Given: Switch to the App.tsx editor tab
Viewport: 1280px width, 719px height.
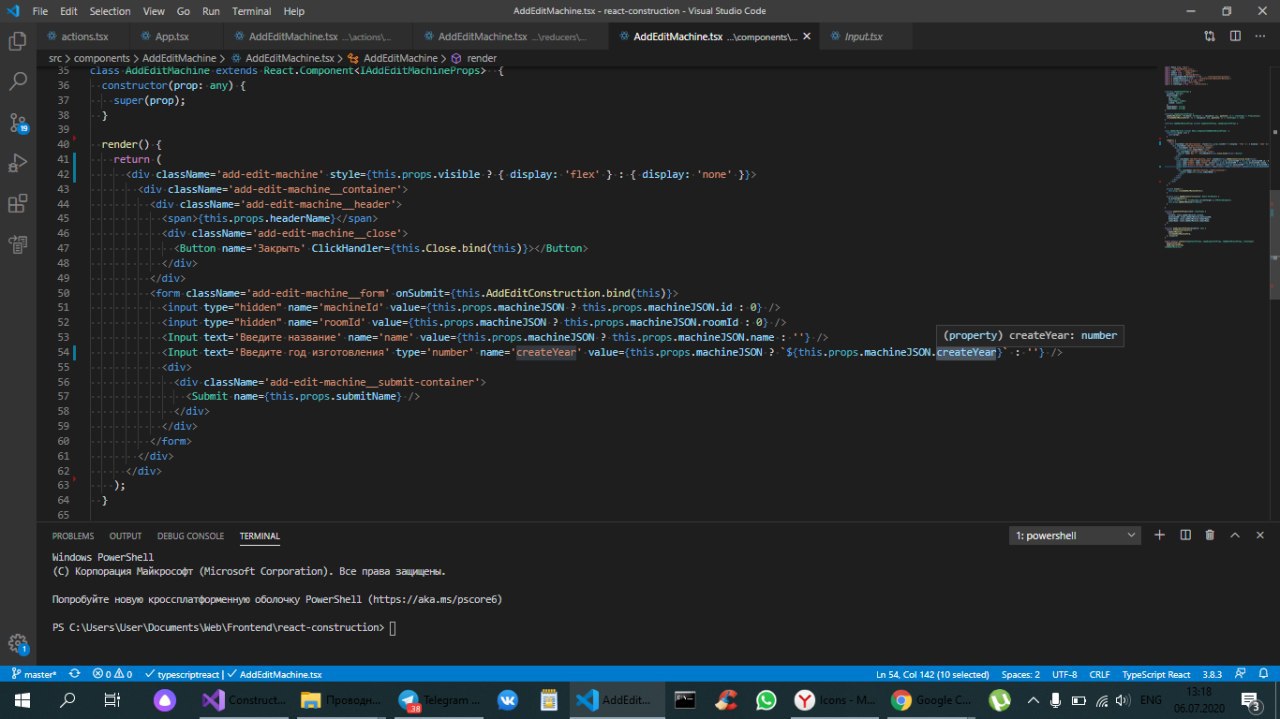Looking at the screenshot, I should tap(172, 36).
